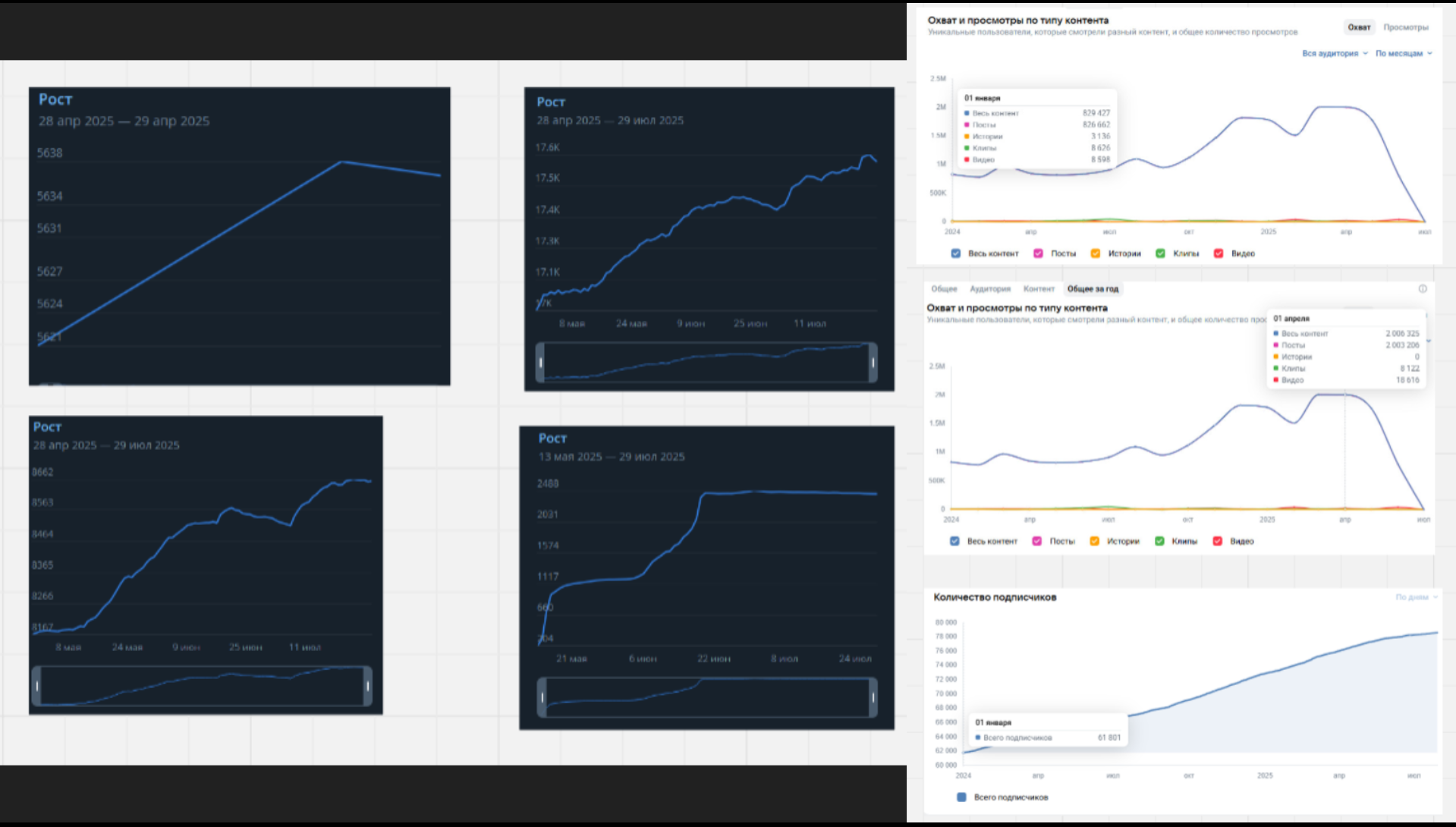Select the 'Просмотры' view button
This screenshot has width=1456, height=827.
(x=1405, y=27)
